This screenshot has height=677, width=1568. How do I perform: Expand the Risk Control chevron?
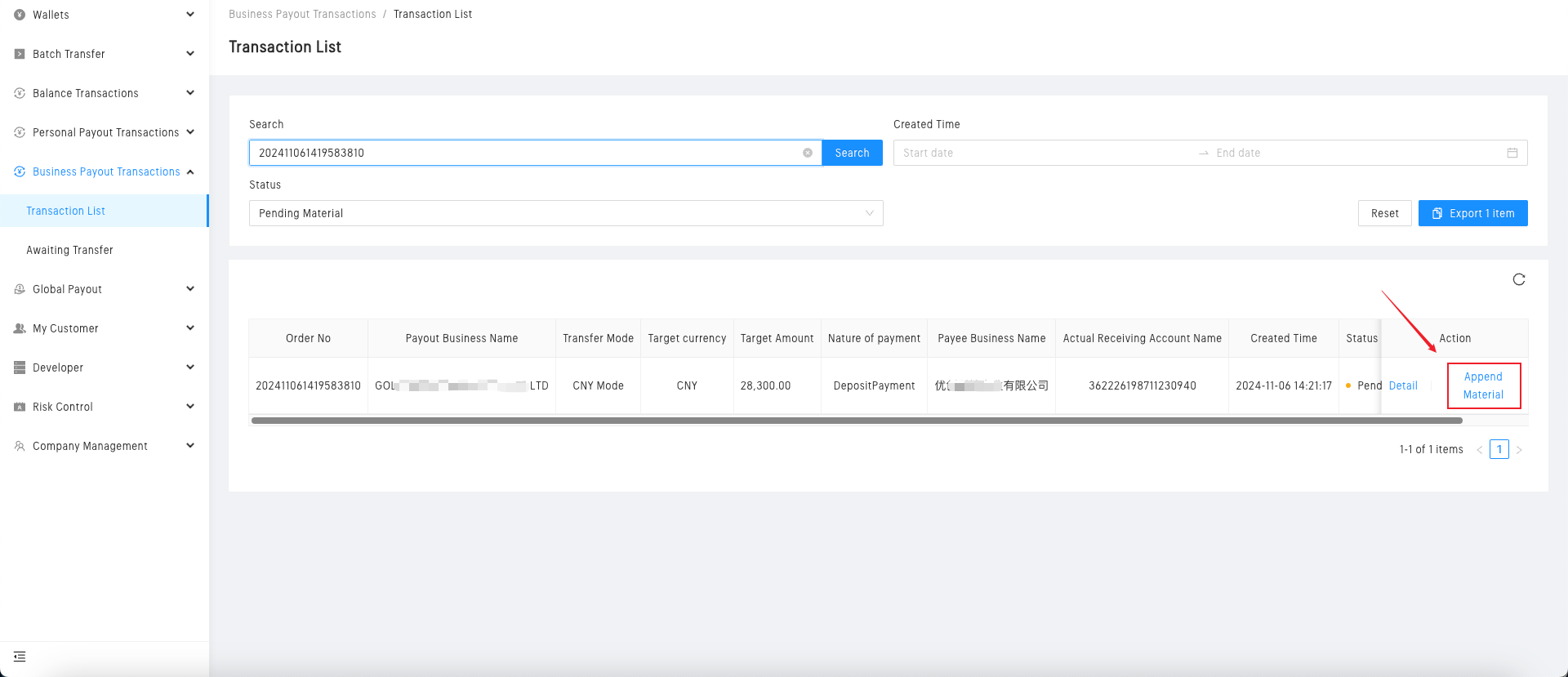[x=190, y=407]
